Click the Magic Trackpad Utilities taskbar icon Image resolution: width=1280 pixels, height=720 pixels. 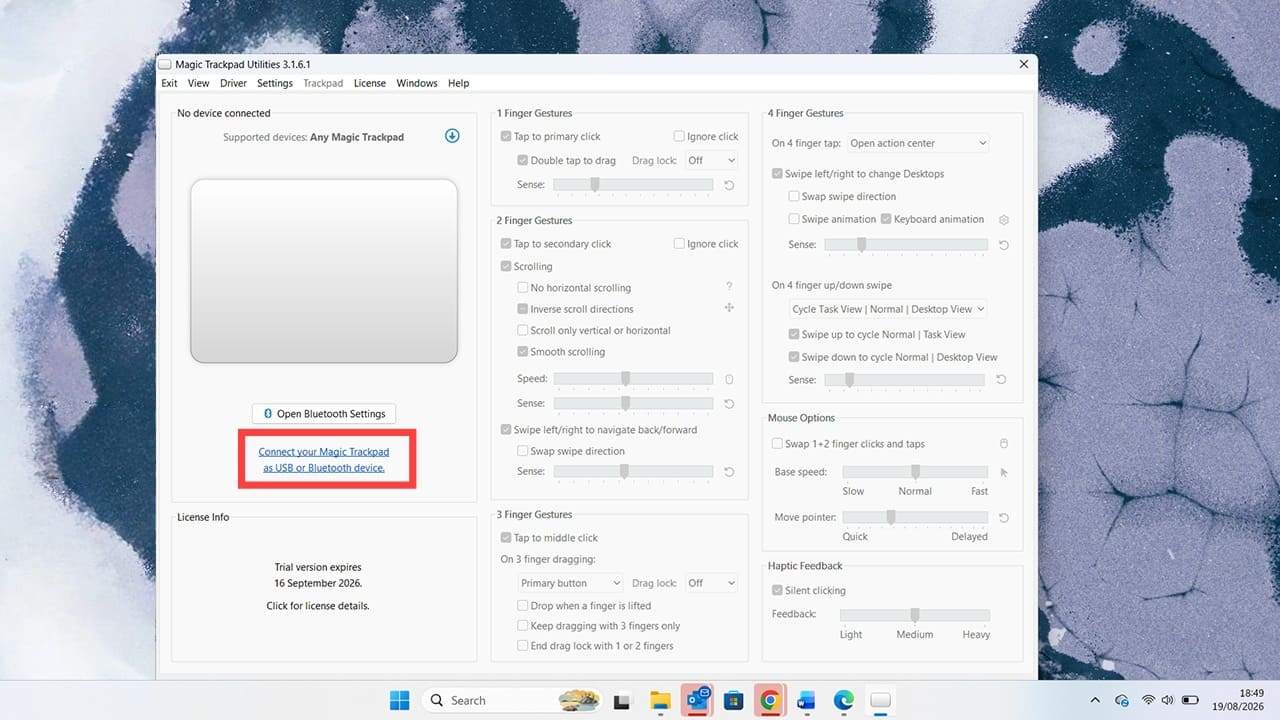click(x=881, y=700)
